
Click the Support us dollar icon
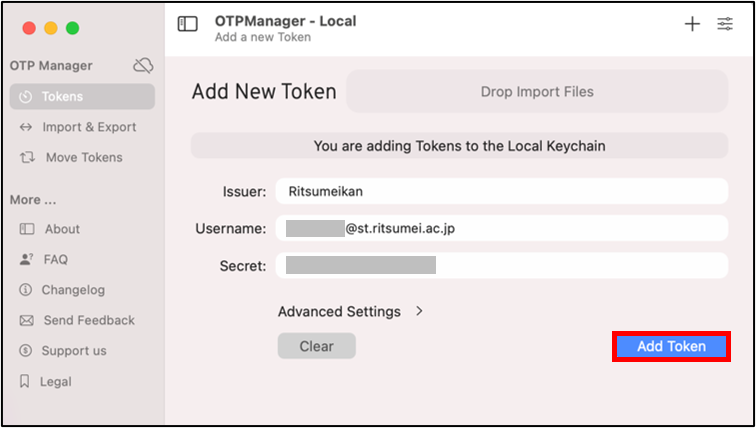click(x=25, y=350)
